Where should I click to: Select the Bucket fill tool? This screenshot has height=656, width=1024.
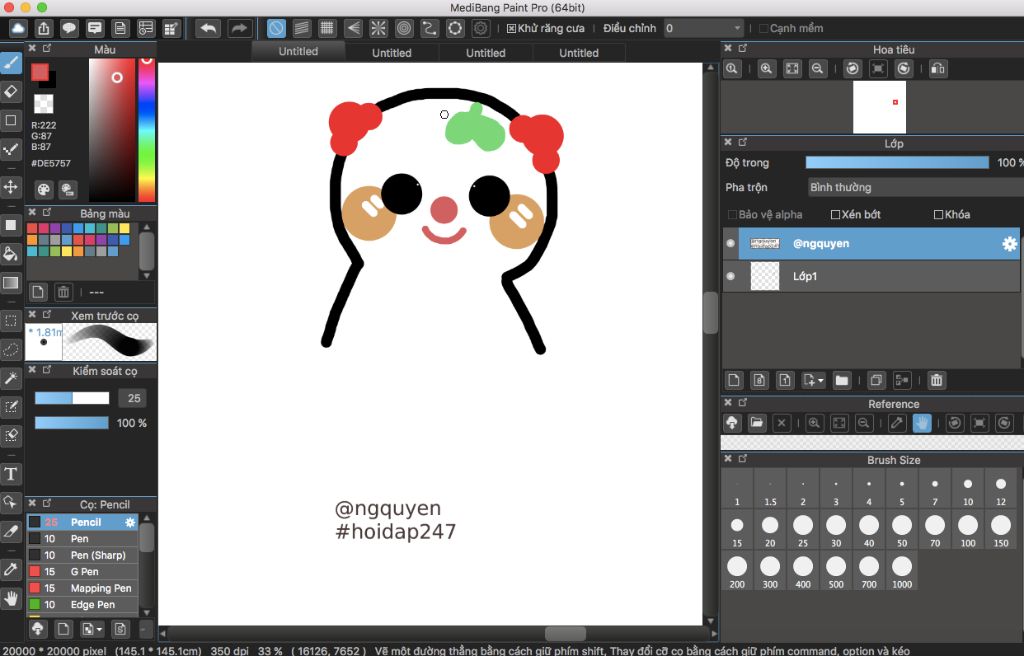pyautogui.click(x=11, y=254)
